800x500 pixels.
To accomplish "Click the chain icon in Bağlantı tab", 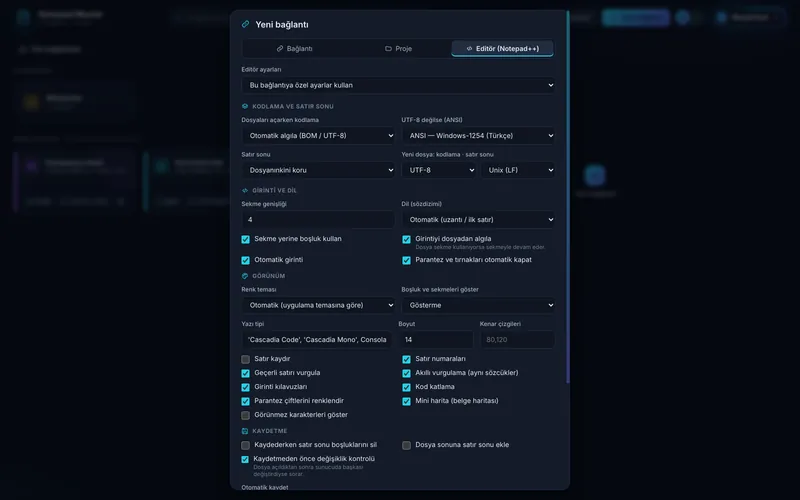I will (x=280, y=48).
